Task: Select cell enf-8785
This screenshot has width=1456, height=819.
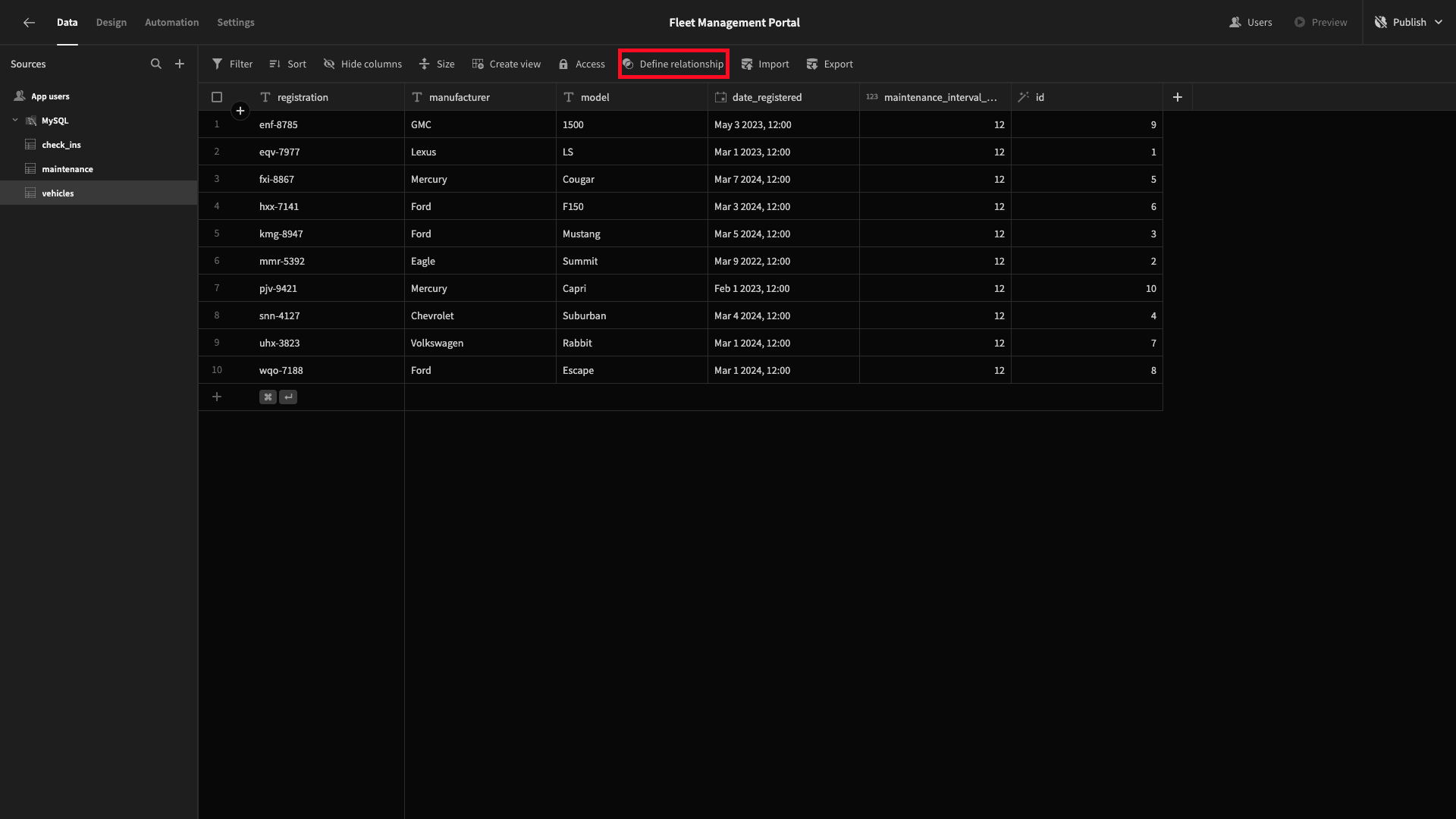Action: pos(328,124)
